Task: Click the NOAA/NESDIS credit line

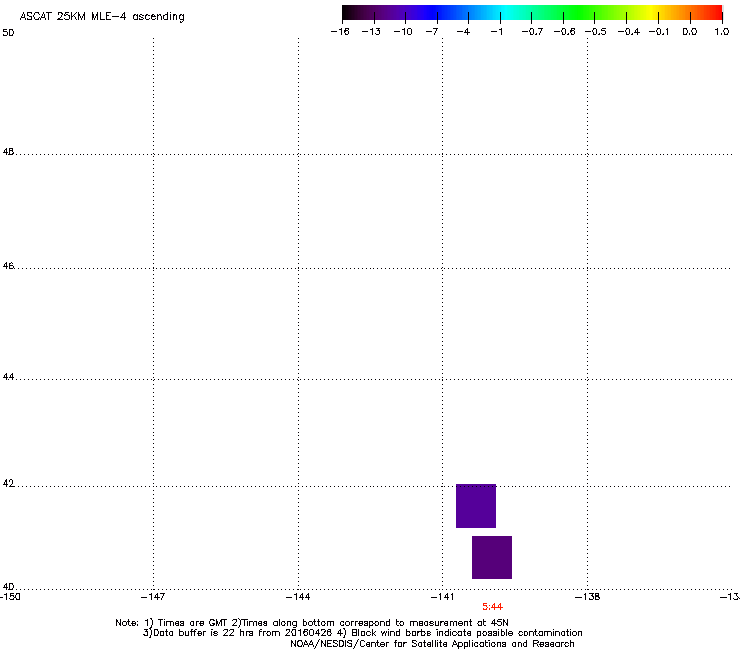Action: (432, 644)
